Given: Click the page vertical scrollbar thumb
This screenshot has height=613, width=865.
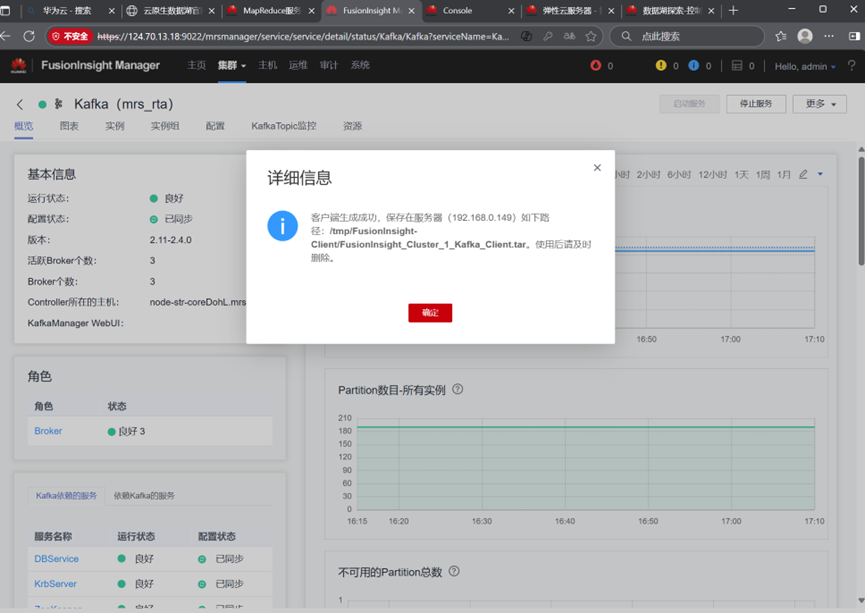Looking at the screenshot, I should [x=861, y=211].
